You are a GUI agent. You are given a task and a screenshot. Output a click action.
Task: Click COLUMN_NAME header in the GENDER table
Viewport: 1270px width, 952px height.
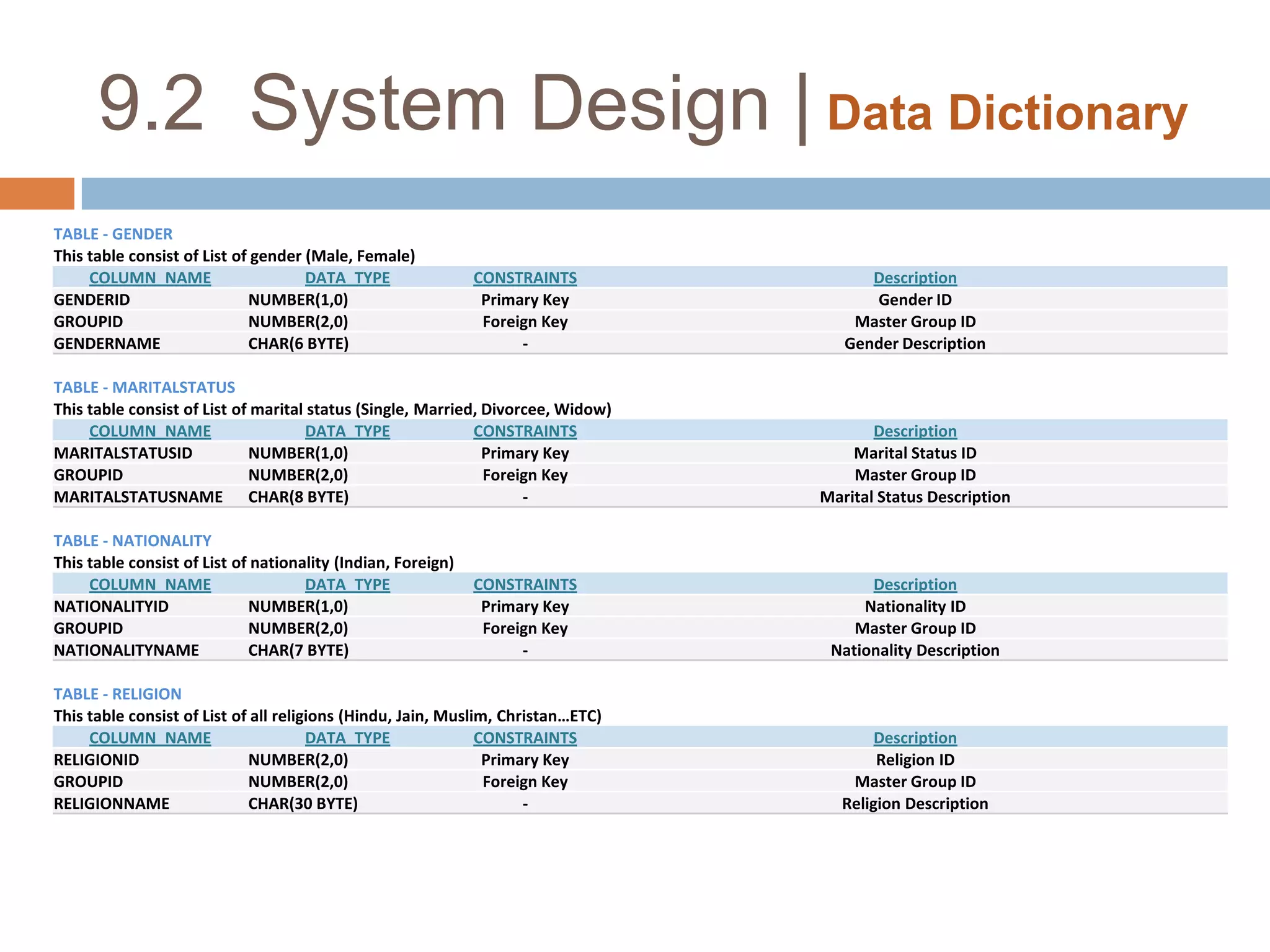pyautogui.click(x=150, y=278)
